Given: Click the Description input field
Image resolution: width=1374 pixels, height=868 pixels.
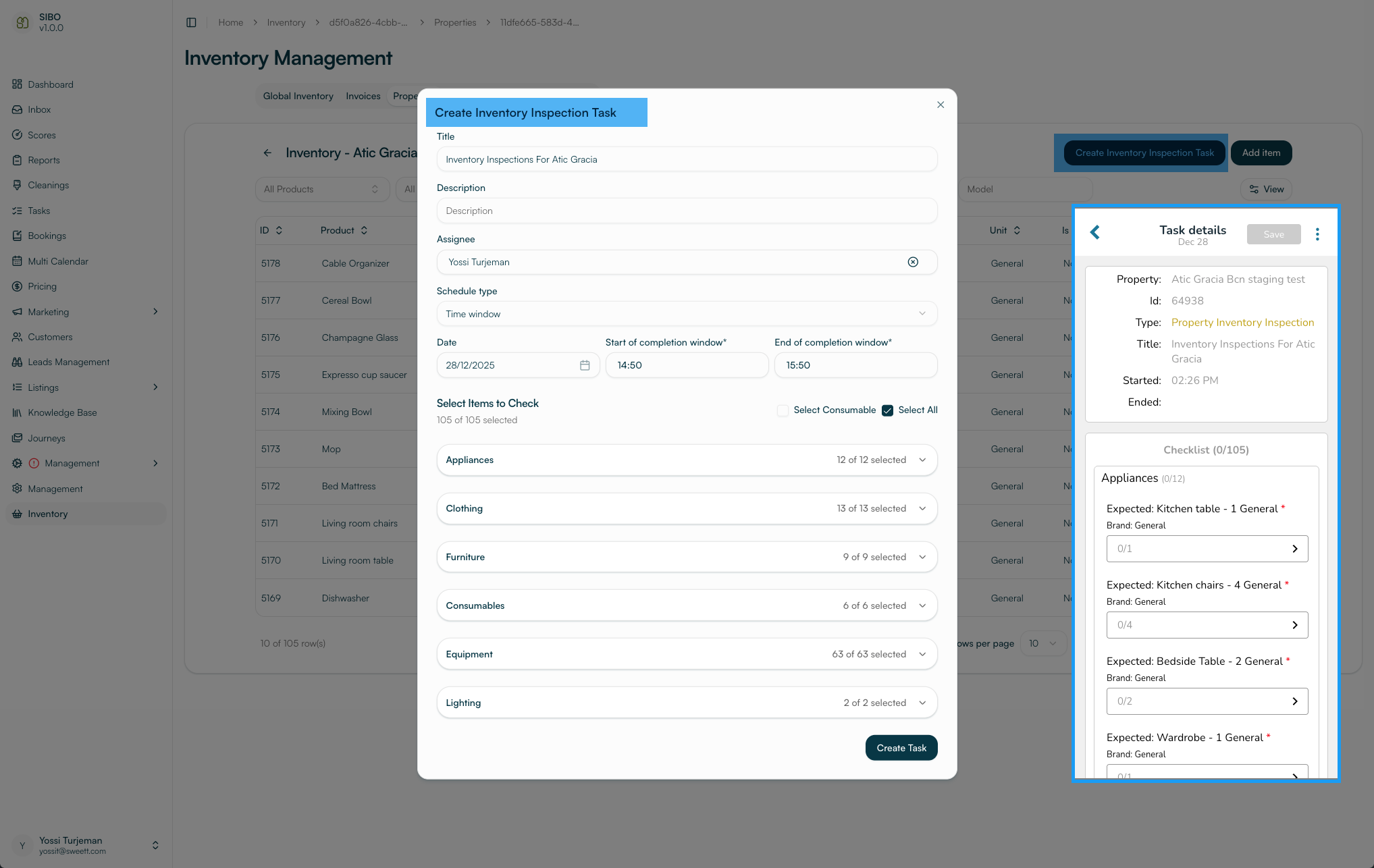Looking at the screenshot, I should click(687, 211).
